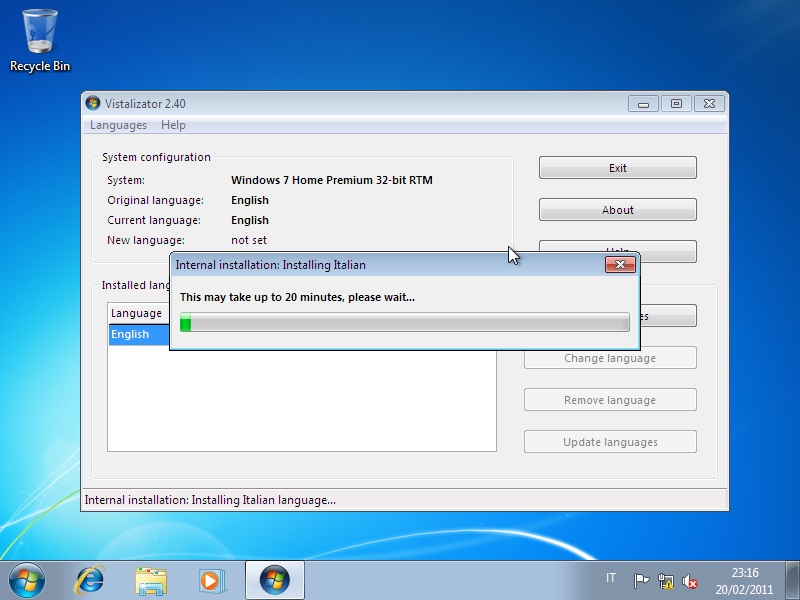This screenshot has height=600, width=800.
Task: Open the Windows Start orb
Action: pyautogui.click(x=27, y=580)
